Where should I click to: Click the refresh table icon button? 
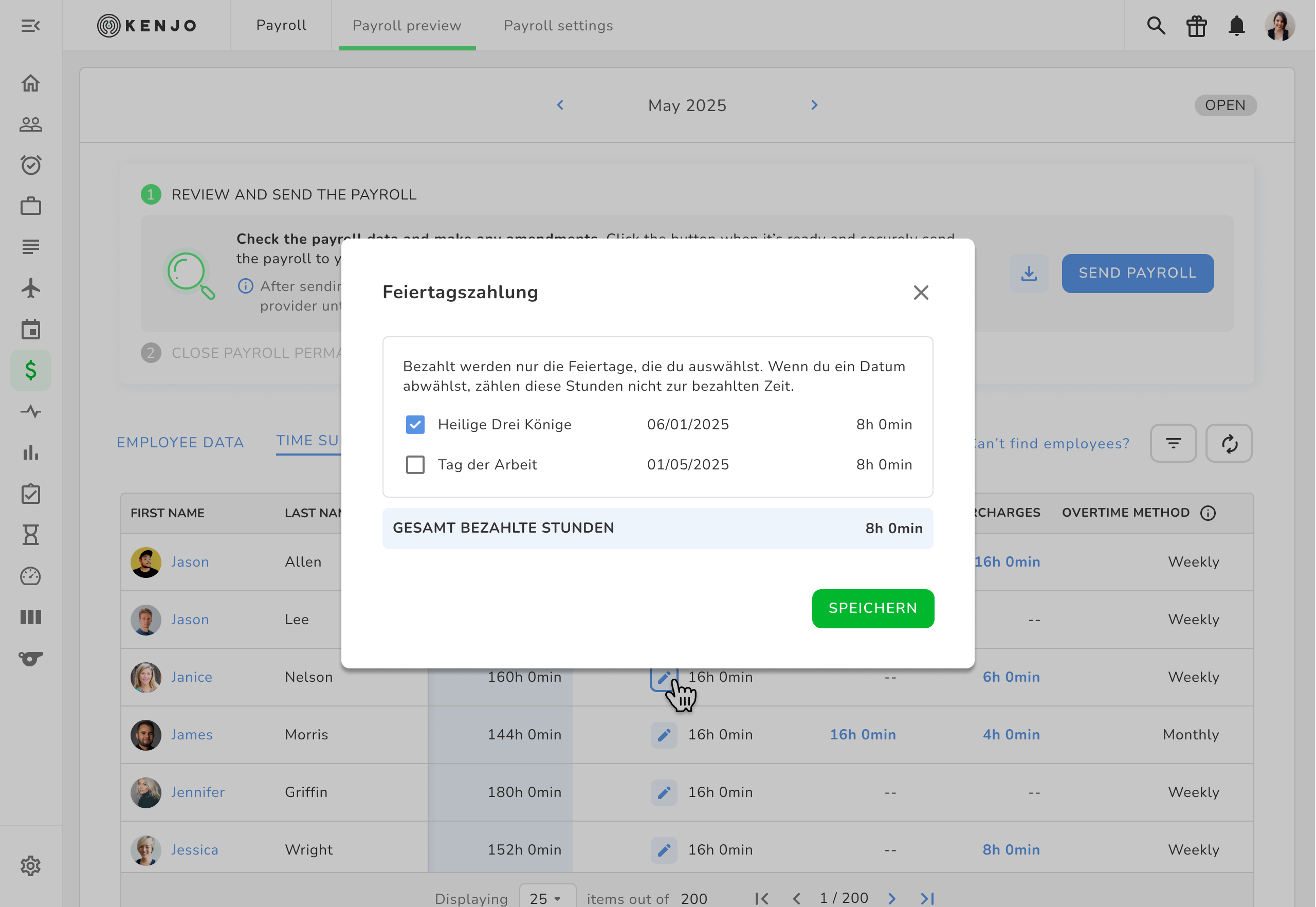click(1229, 443)
